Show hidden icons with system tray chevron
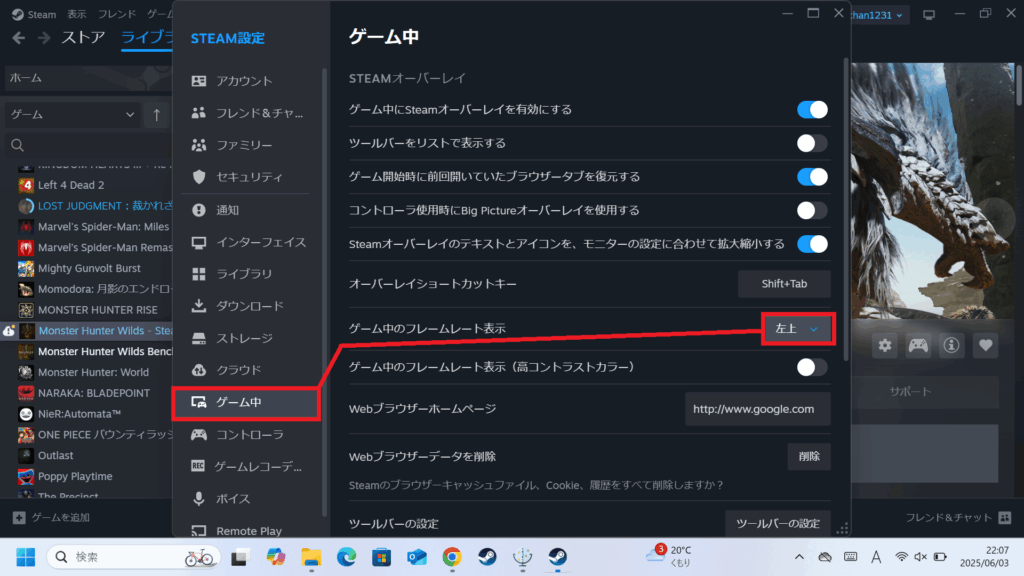 click(x=799, y=557)
